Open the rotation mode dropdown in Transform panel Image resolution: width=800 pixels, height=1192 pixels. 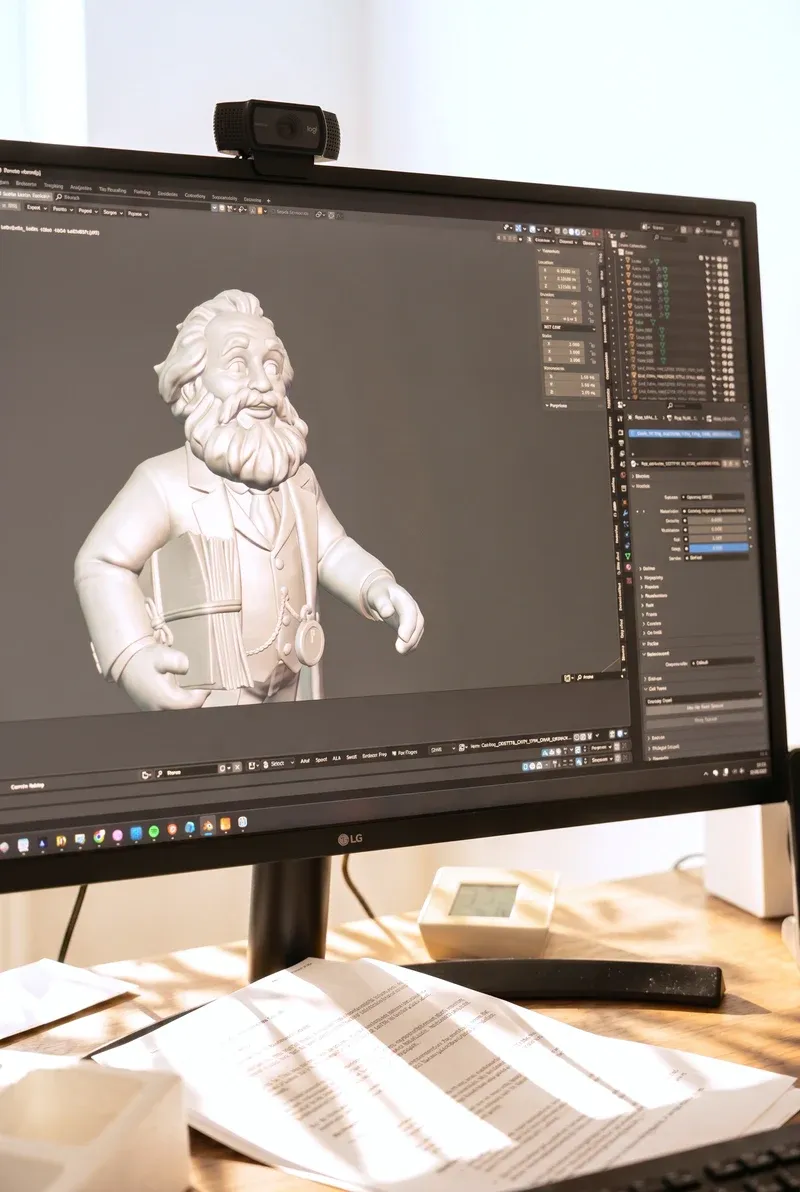click(569, 328)
